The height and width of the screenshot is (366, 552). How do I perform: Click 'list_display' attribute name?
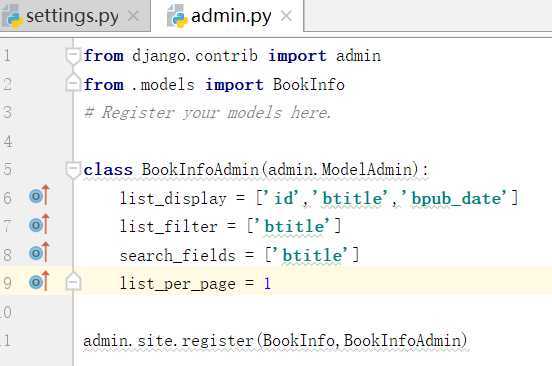tap(173, 199)
